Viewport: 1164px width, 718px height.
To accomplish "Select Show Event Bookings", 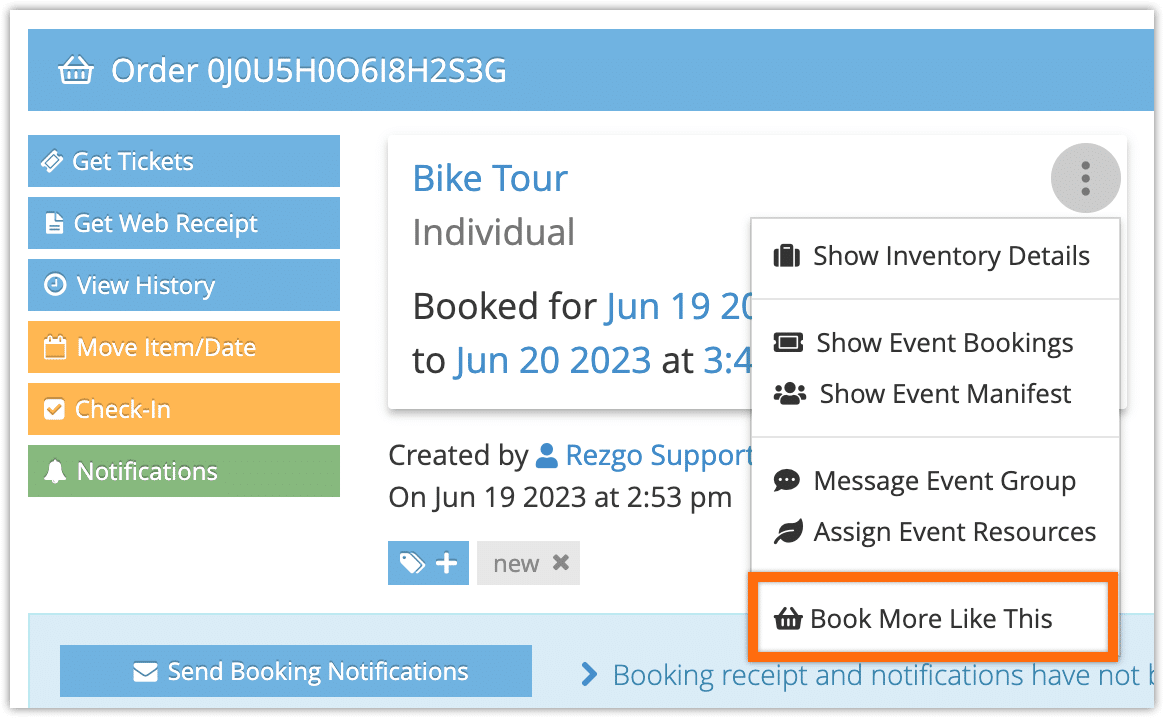I will pos(935,343).
